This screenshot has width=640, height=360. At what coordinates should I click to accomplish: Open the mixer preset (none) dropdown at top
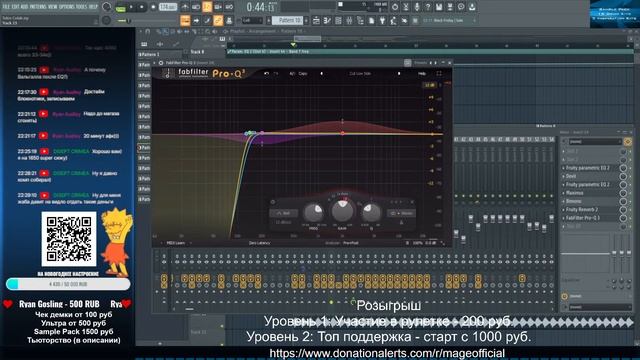coord(595,142)
